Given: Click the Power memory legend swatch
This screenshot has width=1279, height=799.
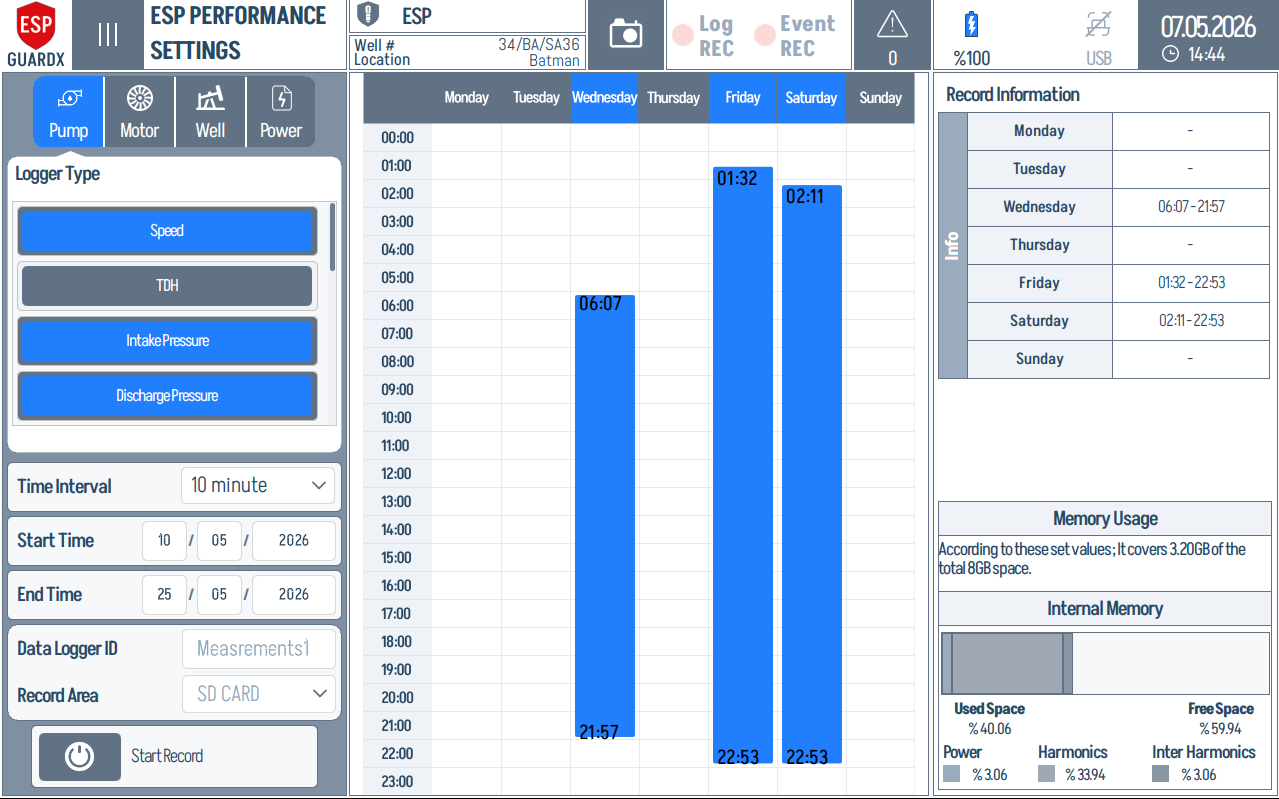Looking at the screenshot, I should pyautogui.click(x=952, y=774).
